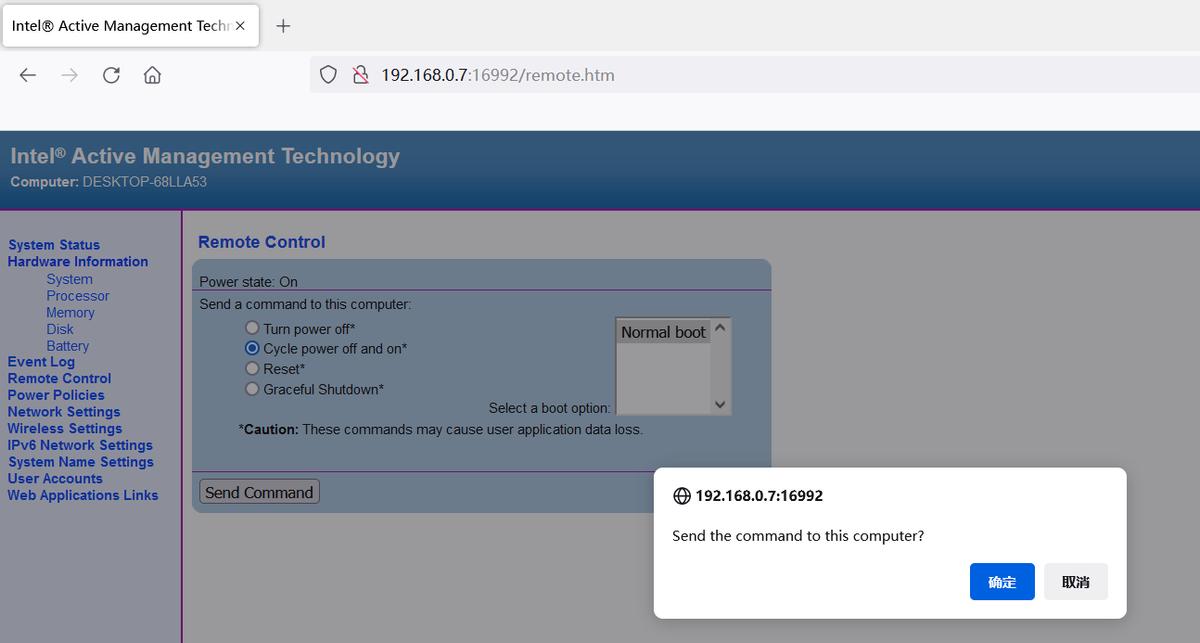
Task: Open User Accounts link
Action: (x=55, y=479)
